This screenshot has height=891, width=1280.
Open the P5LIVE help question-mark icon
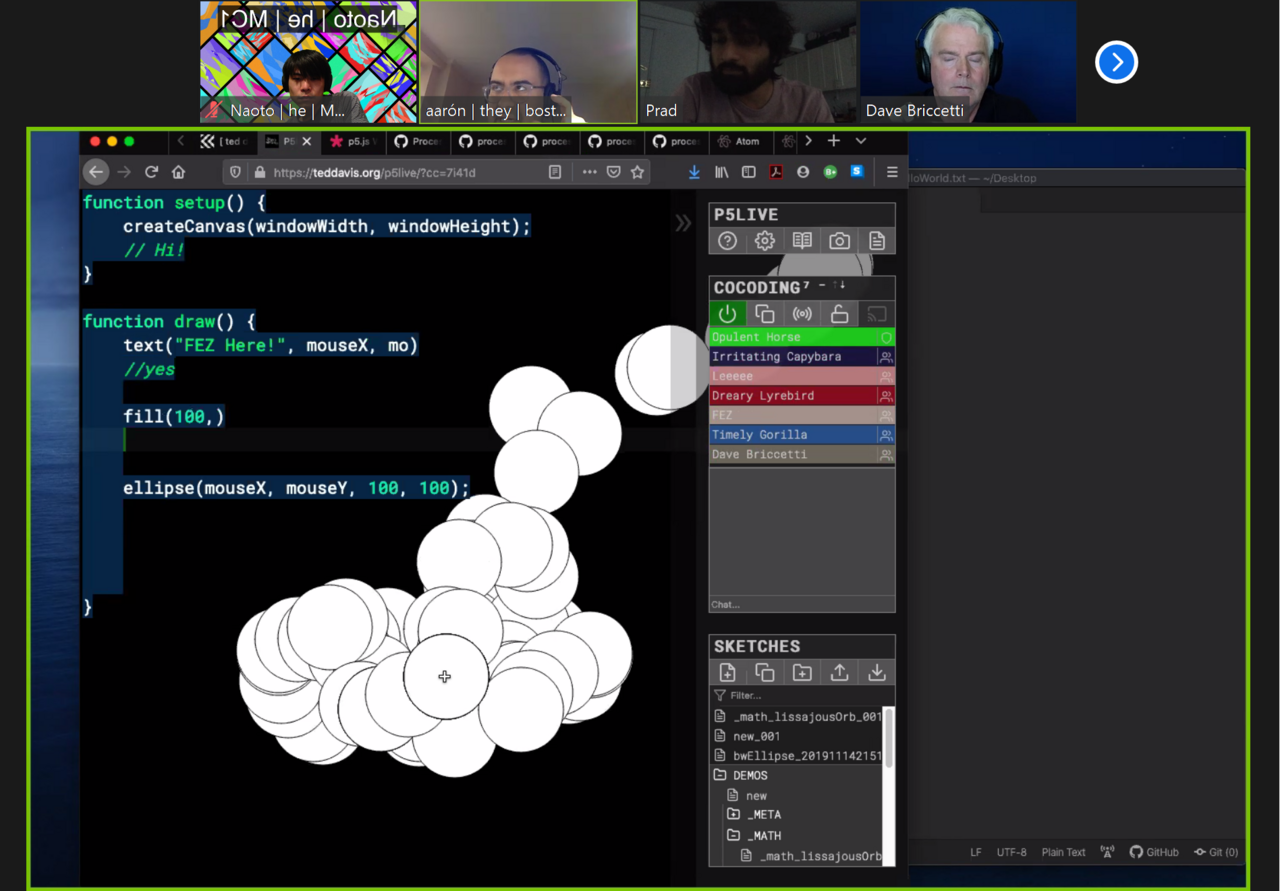pyautogui.click(x=727, y=240)
